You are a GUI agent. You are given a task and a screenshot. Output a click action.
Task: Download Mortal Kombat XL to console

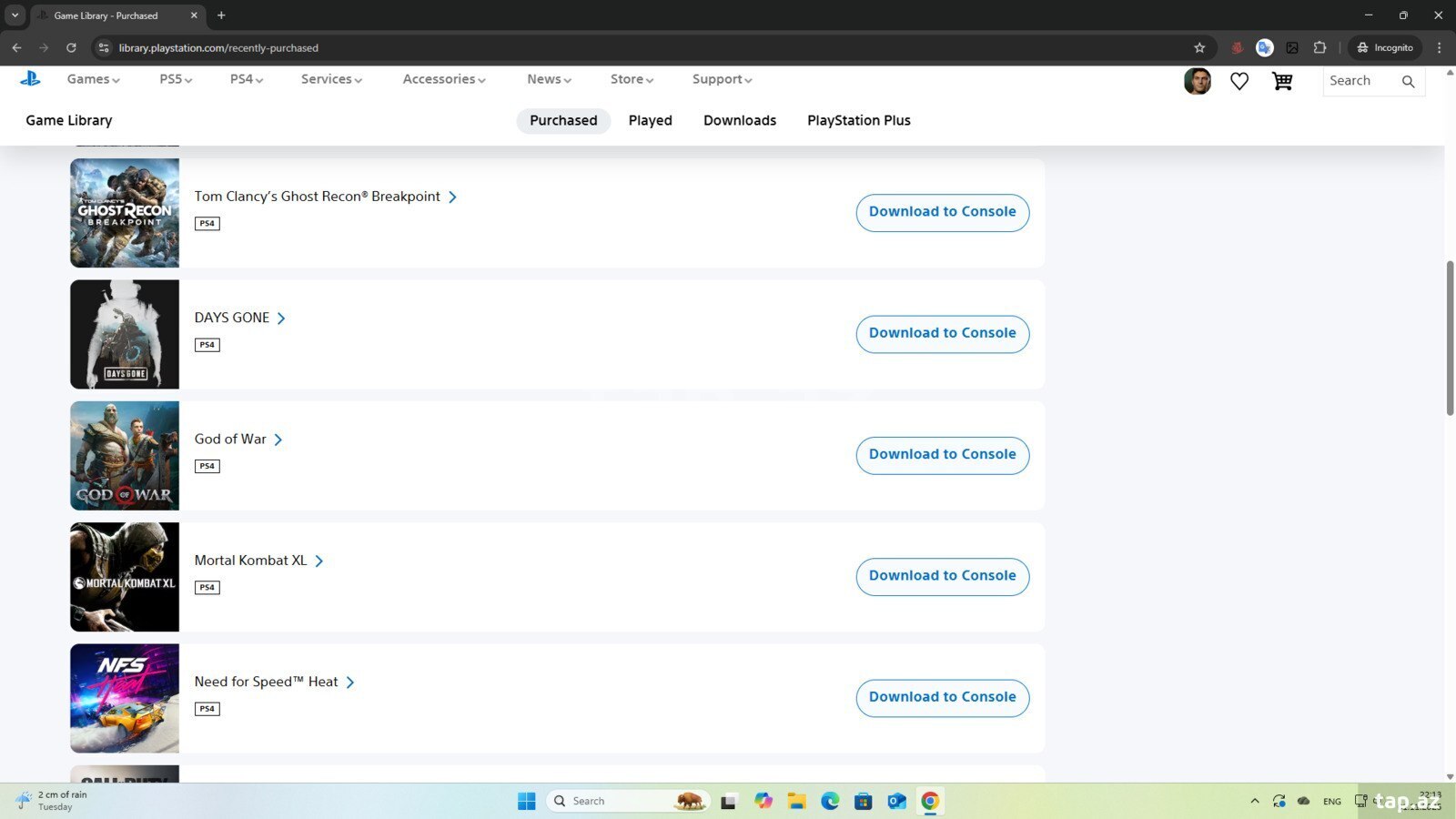(942, 576)
